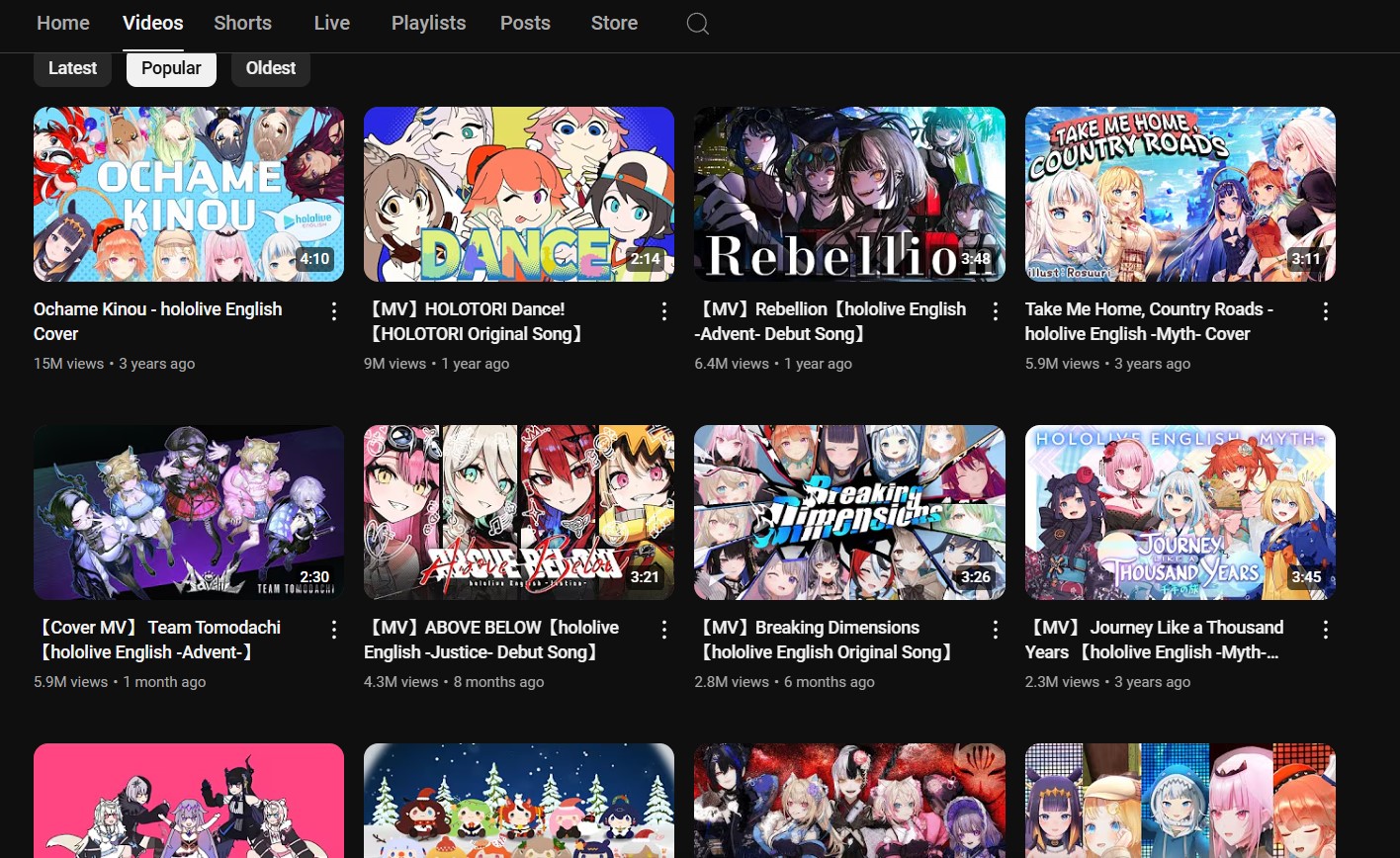The height and width of the screenshot is (858, 1400).
Task: Click the 6.4M views text
Action: 732,364
